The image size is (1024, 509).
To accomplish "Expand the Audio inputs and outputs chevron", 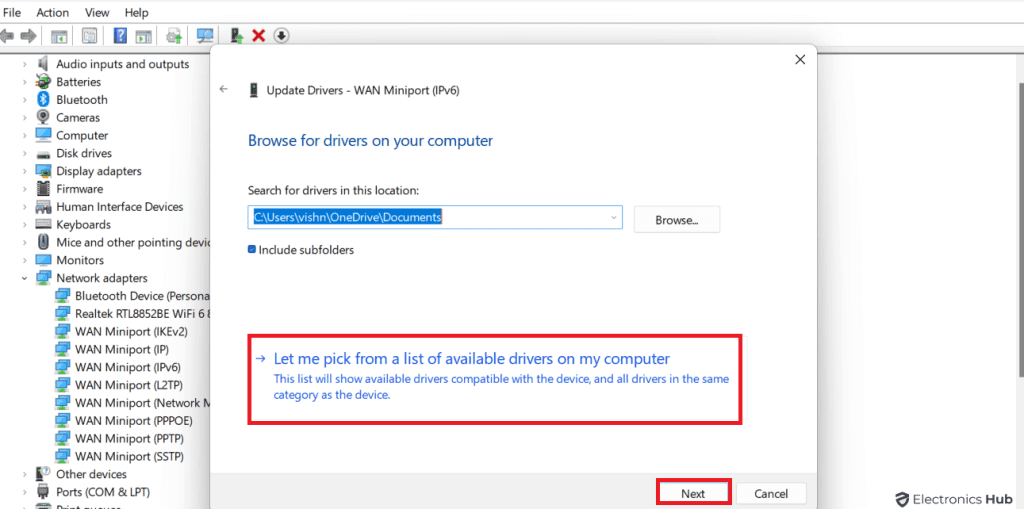I will tap(25, 64).
